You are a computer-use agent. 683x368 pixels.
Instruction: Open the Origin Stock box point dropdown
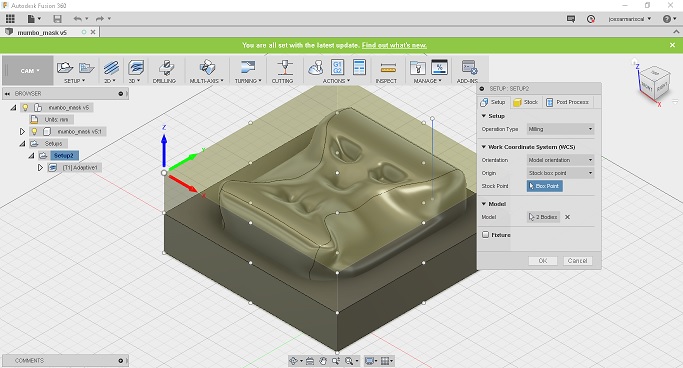pyautogui.click(x=560, y=173)
